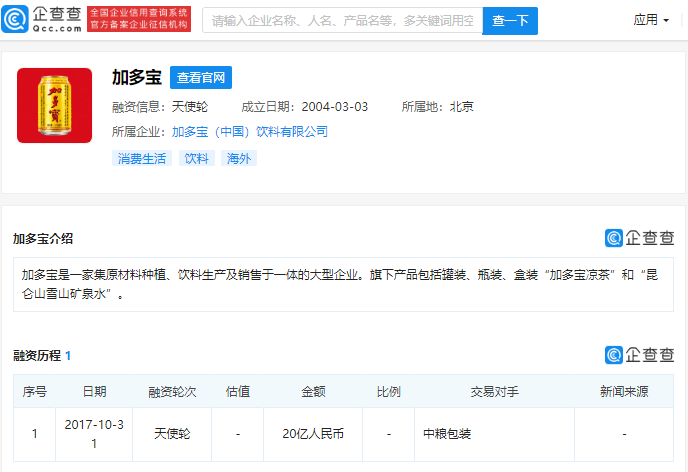688x472 pixels.
Task: Click the 交易对手 column header
Action: [494, 391]
